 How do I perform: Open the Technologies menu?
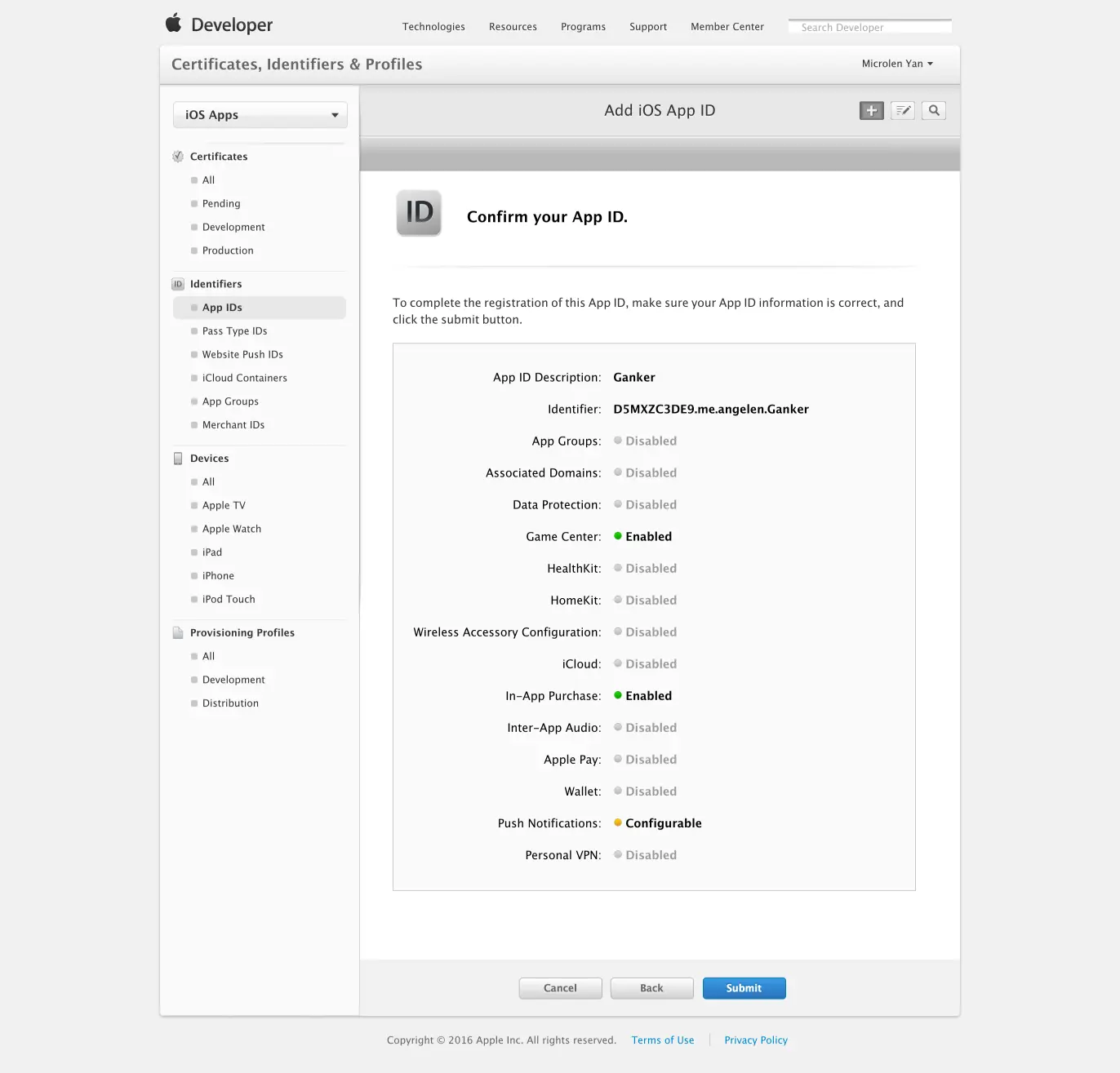433,27
